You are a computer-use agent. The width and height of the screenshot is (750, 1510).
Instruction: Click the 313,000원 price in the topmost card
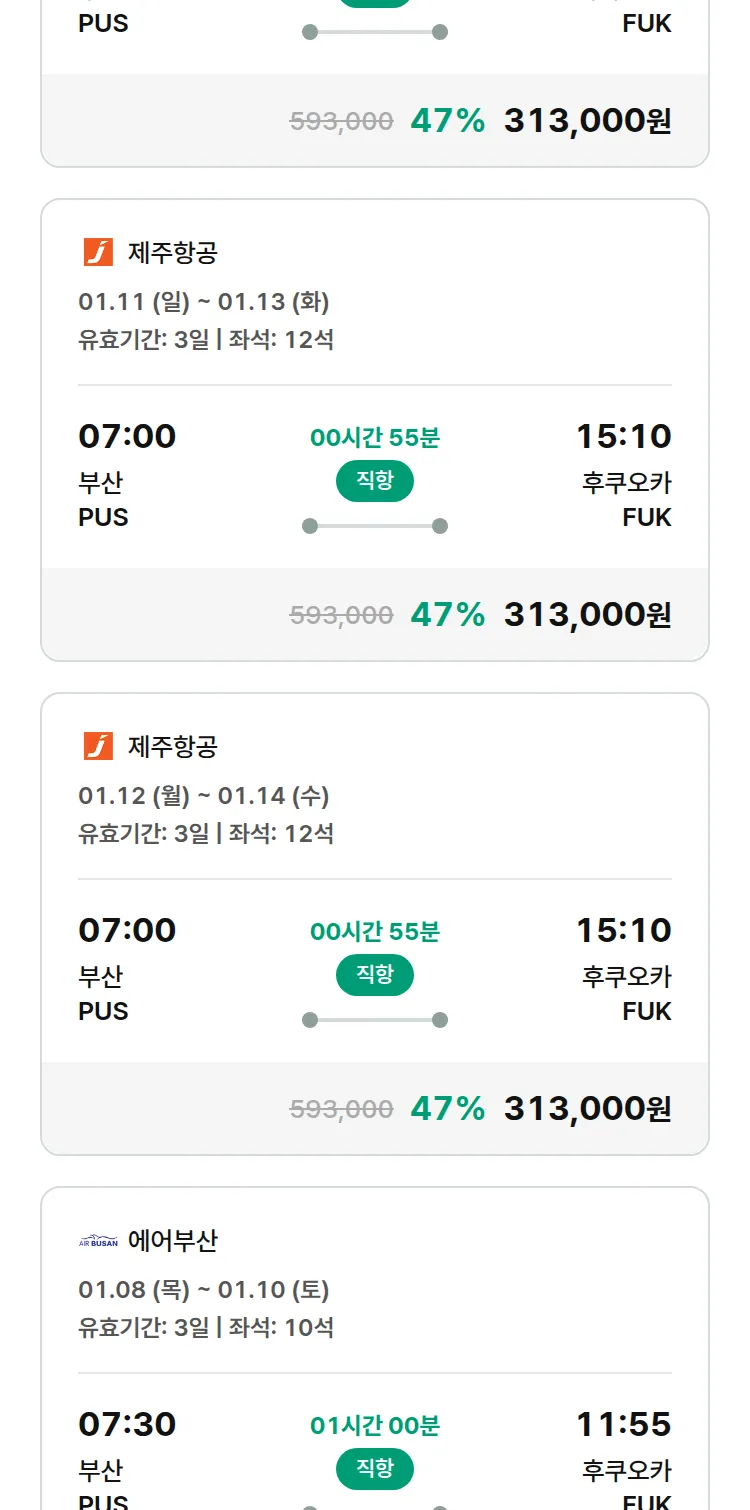(x=587, y=121)
